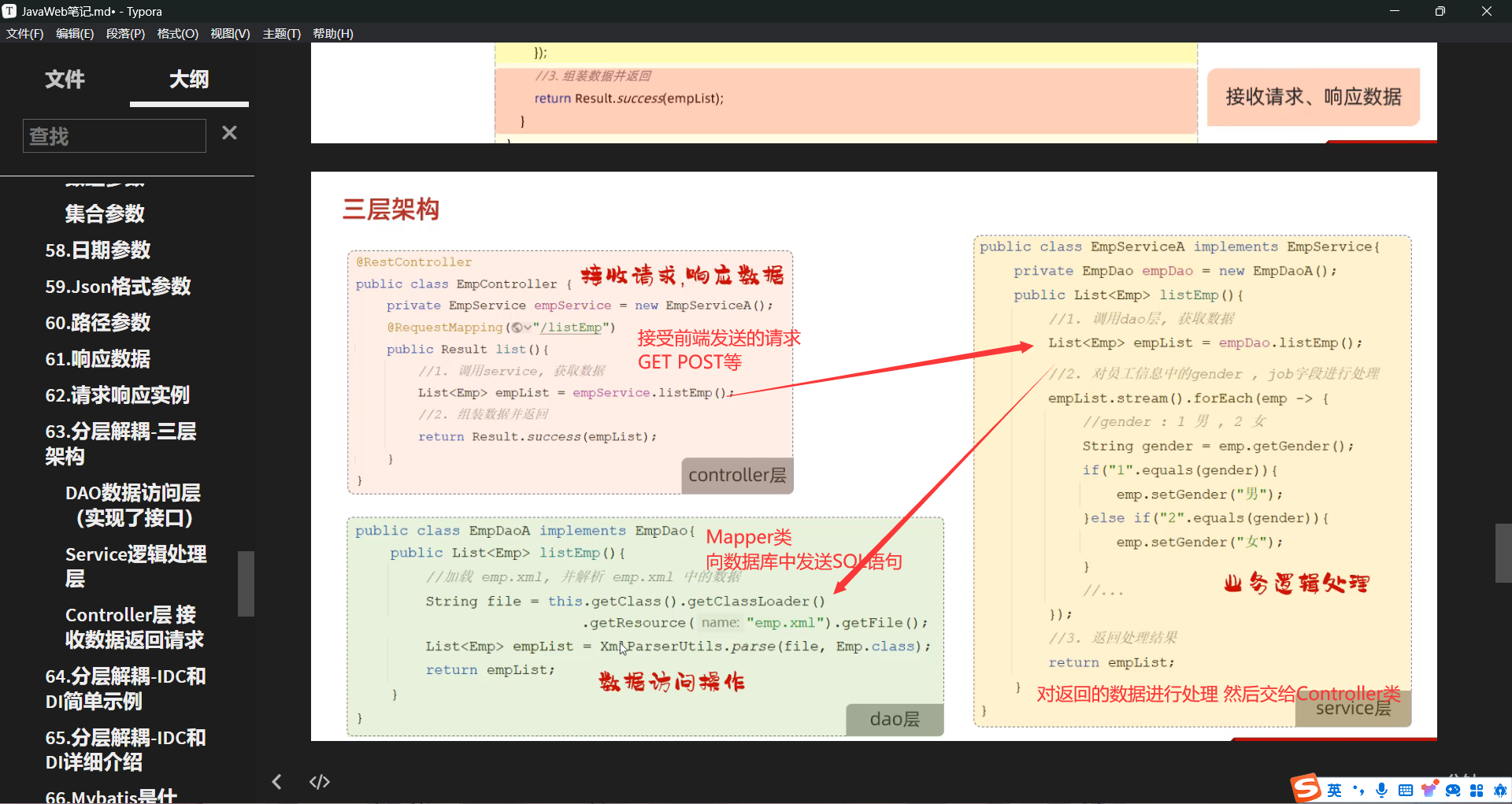The image size is (1512, 804).
Task: Jump to 62.请求响应实例 in outline
Action: (117, 395)
